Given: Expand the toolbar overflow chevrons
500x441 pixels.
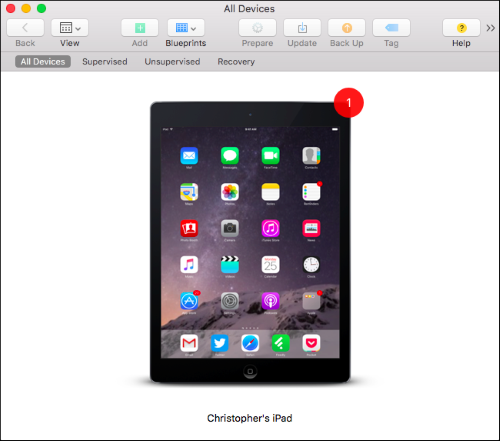Looking at the screenshot, I should click(x=490, y=28).
